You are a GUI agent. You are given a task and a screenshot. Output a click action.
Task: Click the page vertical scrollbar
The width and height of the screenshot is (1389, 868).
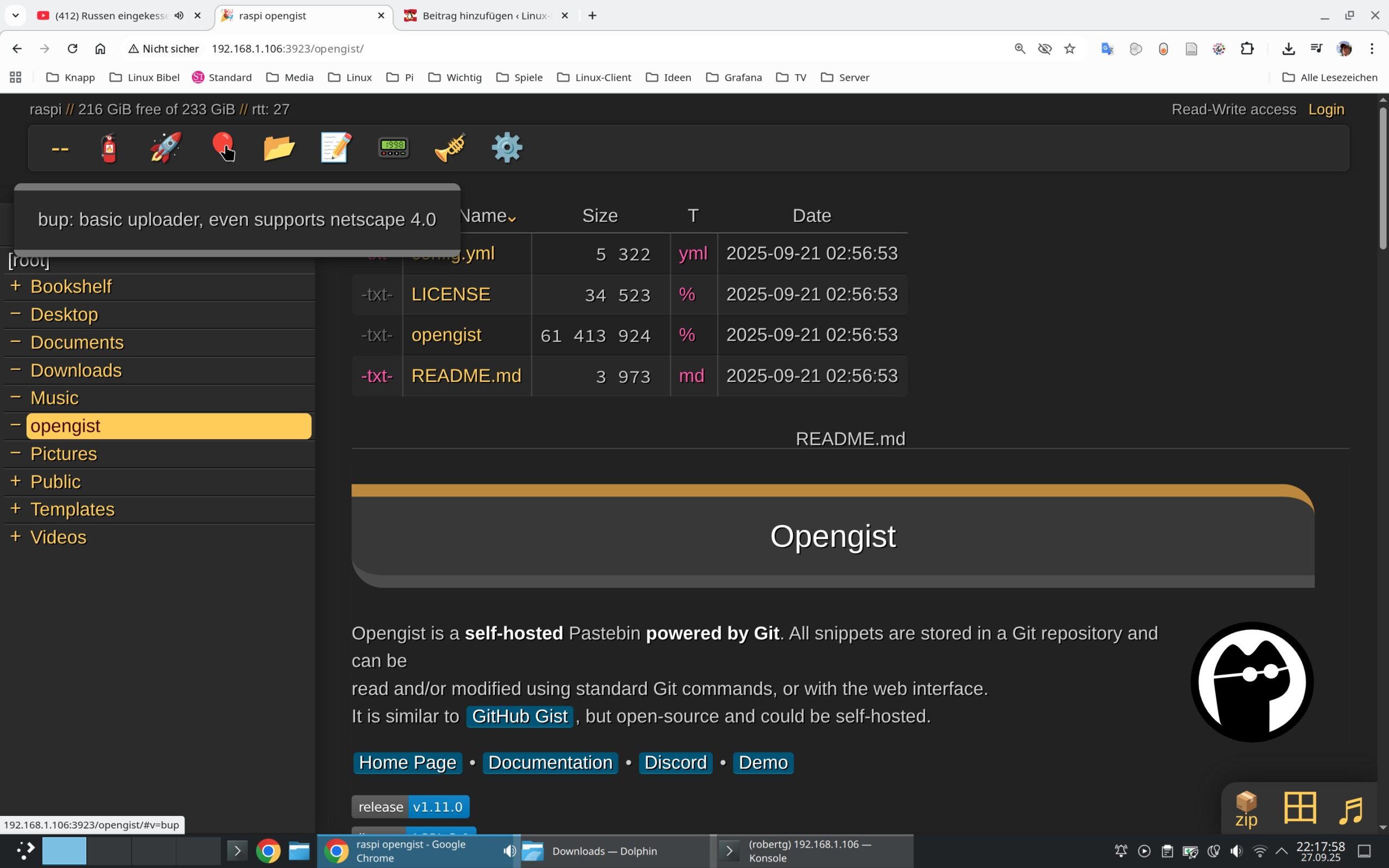point(1382,178)
